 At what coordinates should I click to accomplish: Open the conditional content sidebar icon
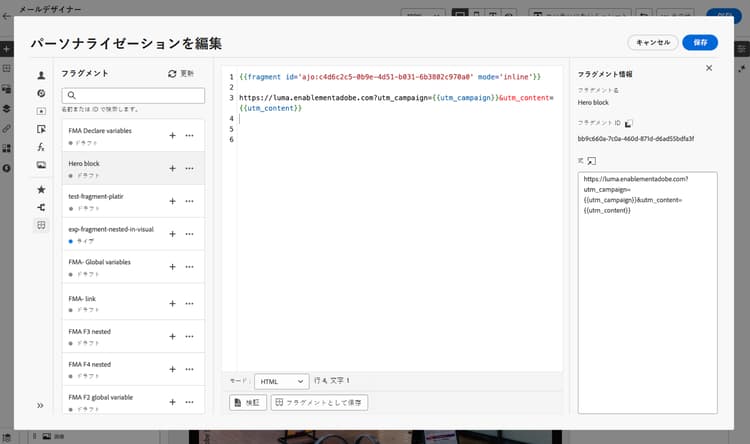(x=41, y=129)
